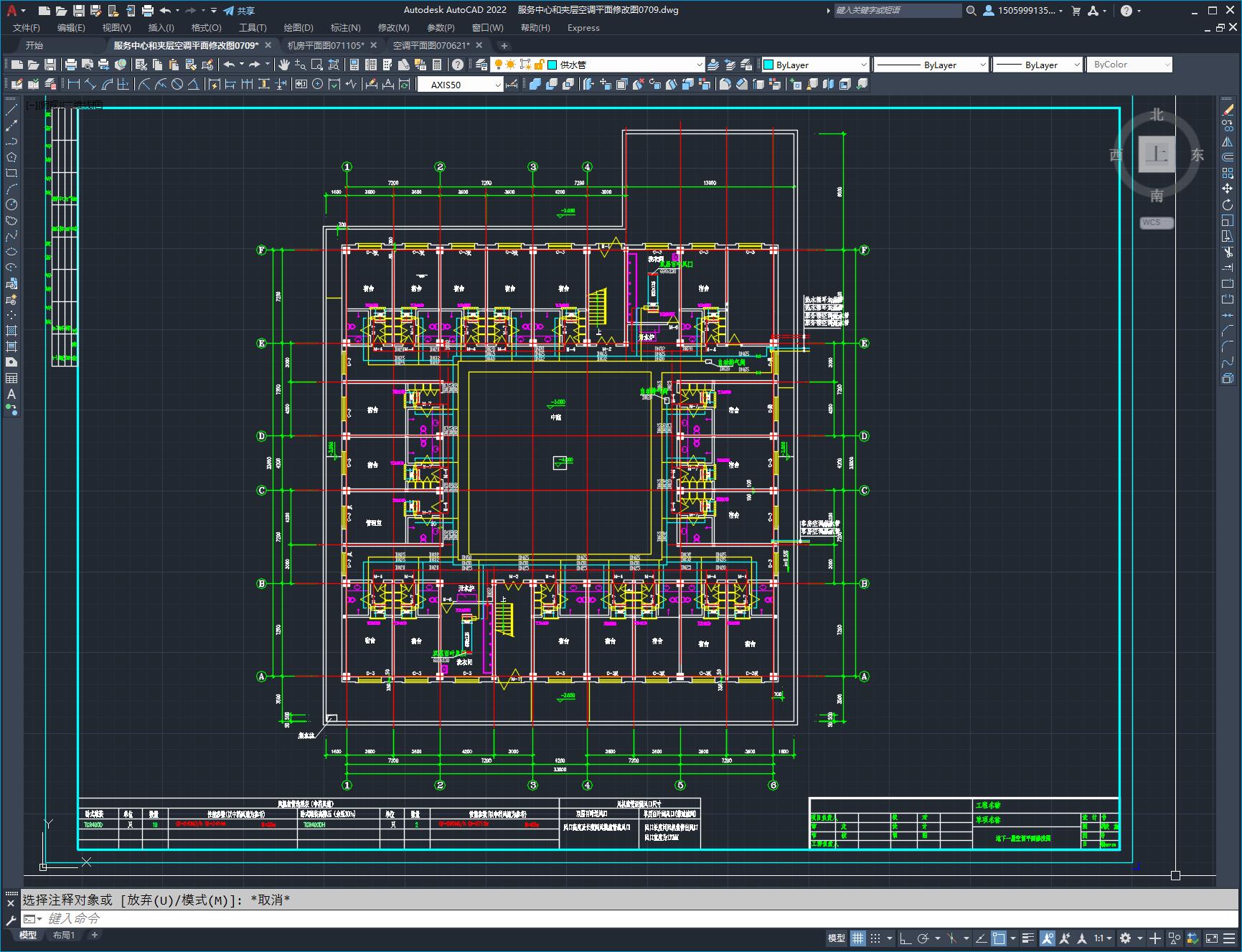This screenshot has height=952, width=1242.
Task: Select the Multiline Text A tool
Action: 11,394
